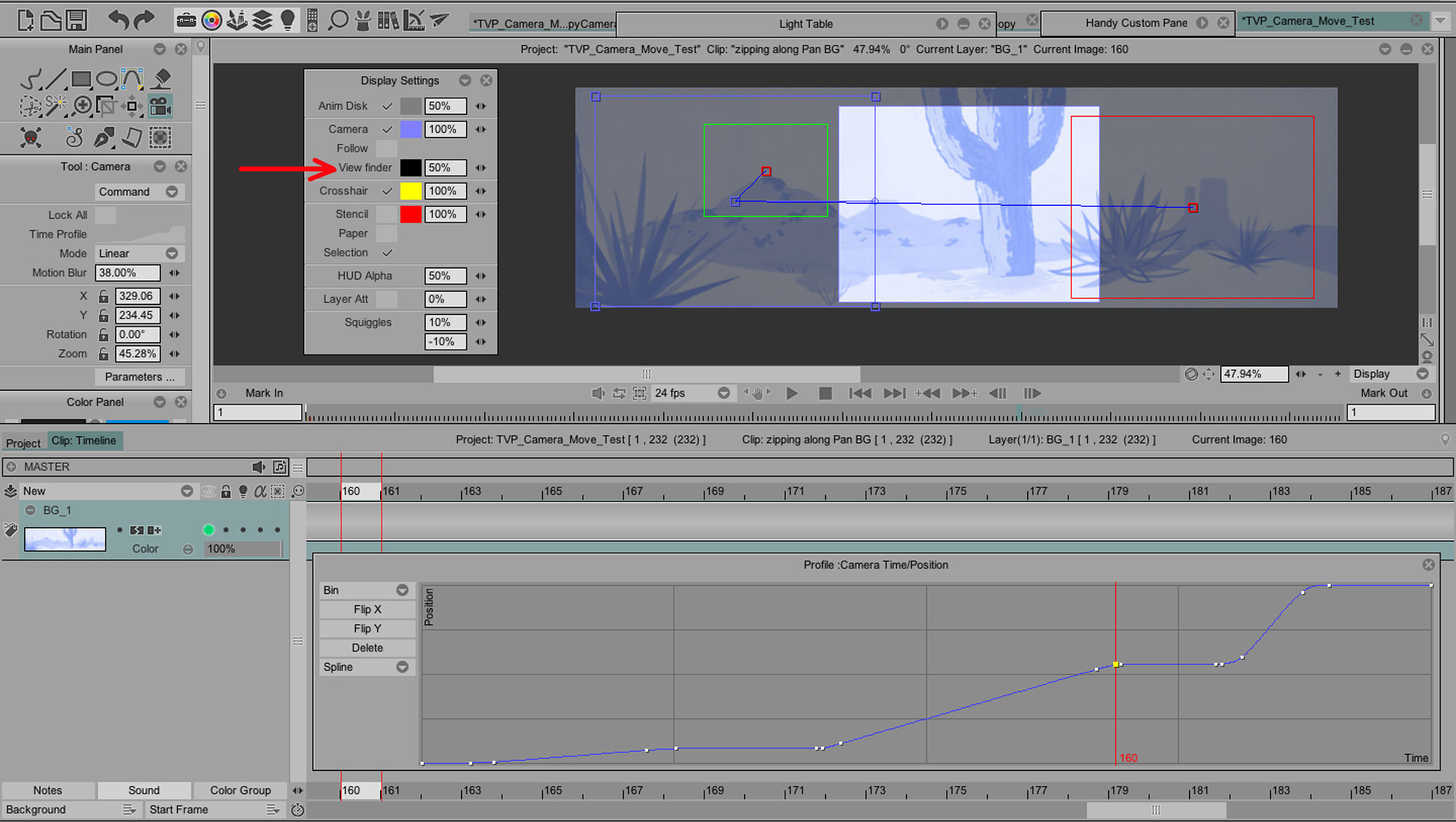Click the skull and crossbones icon
Viewport: 1456px width, 822px height.
pos(31,137)
